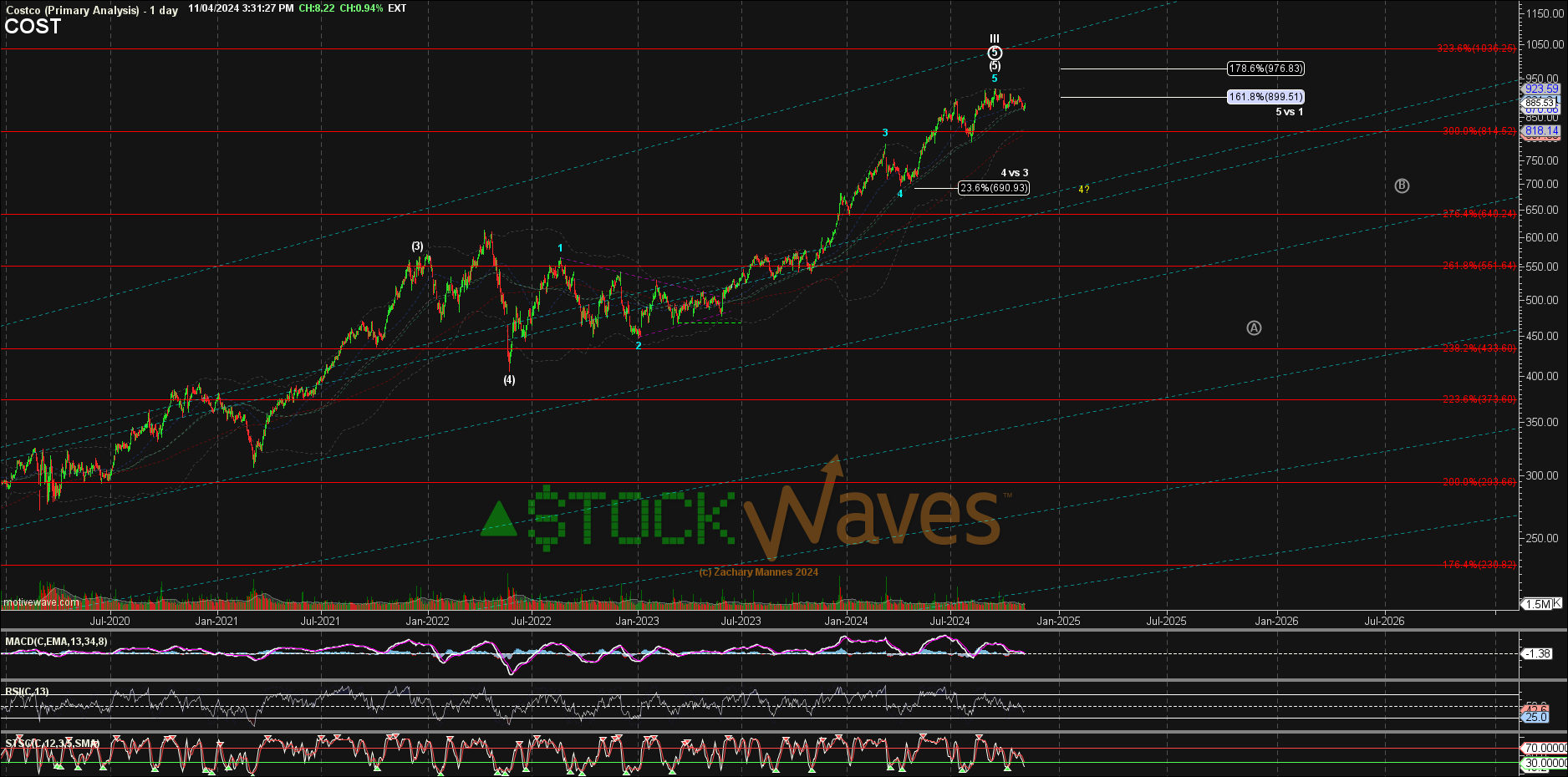The width and height of the screenshot is (1568, 777).
Task: Select the yellow '4?' alternate wave label
Action: click(1083, 190)
